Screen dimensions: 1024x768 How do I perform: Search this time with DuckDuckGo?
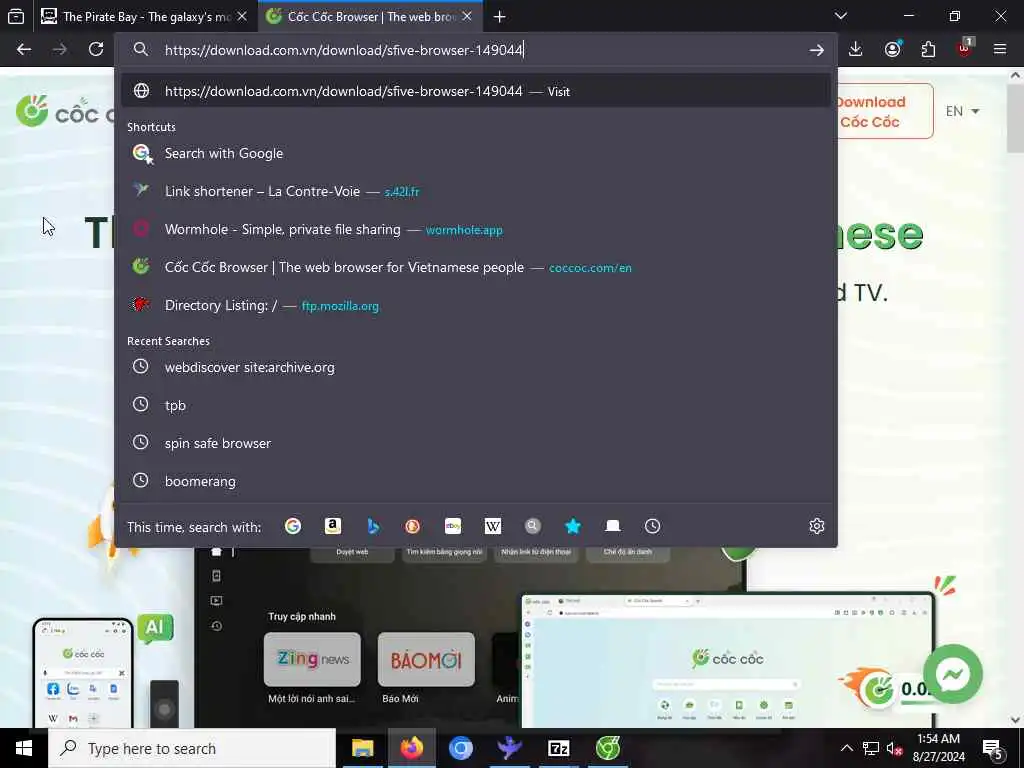coord(413,526)
